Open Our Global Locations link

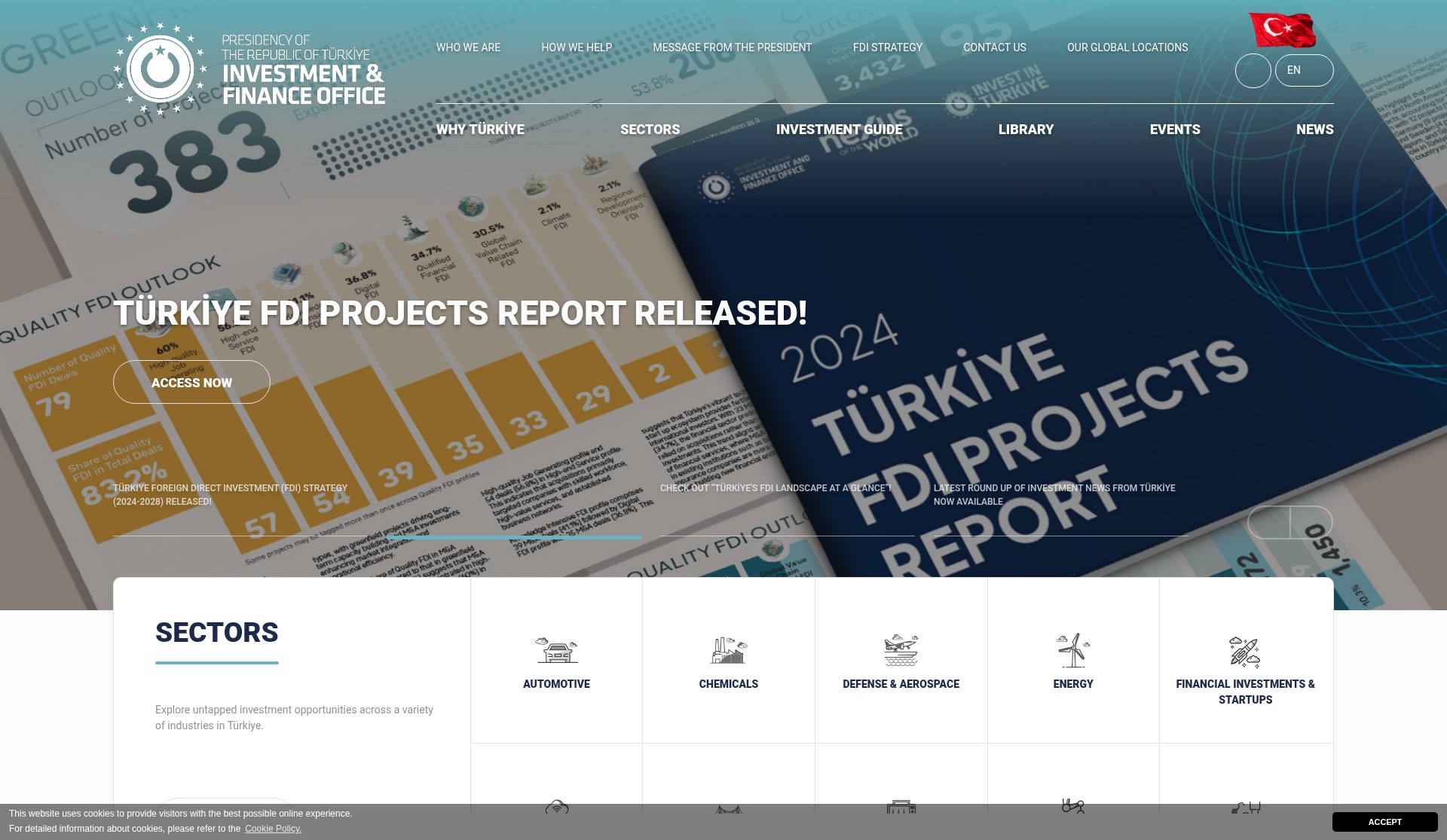coord(1127,47)
